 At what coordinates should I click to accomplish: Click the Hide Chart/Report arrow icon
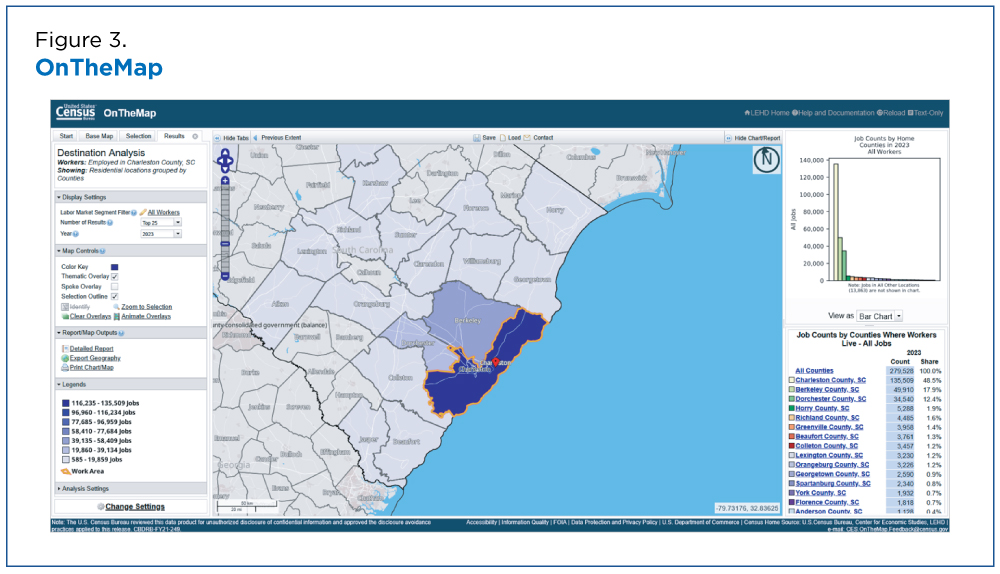[728, 138]
